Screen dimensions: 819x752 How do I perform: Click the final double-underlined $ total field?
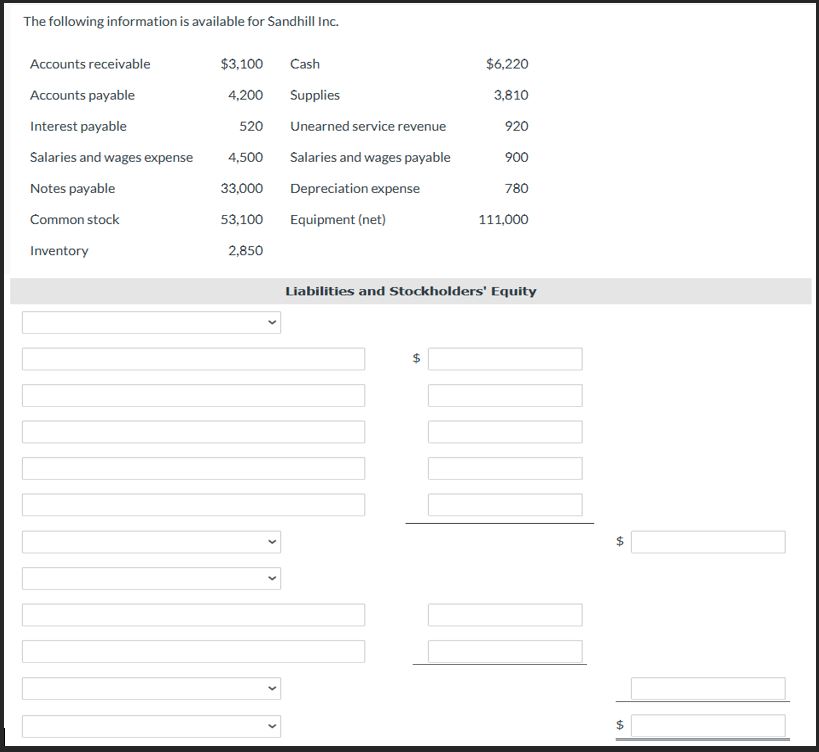pyautogui.click(x=708, y=726)
